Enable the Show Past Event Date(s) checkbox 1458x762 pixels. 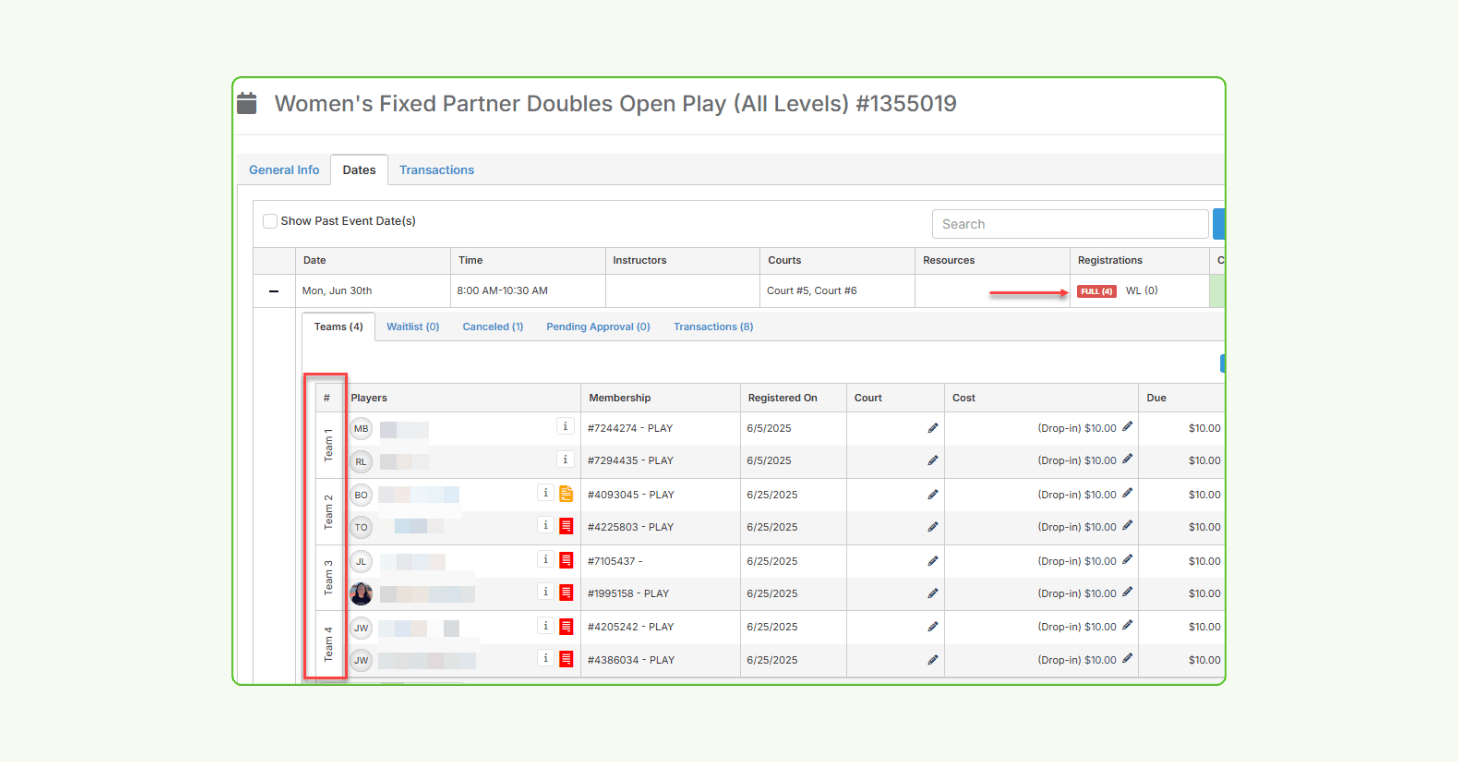pos(270,220)
